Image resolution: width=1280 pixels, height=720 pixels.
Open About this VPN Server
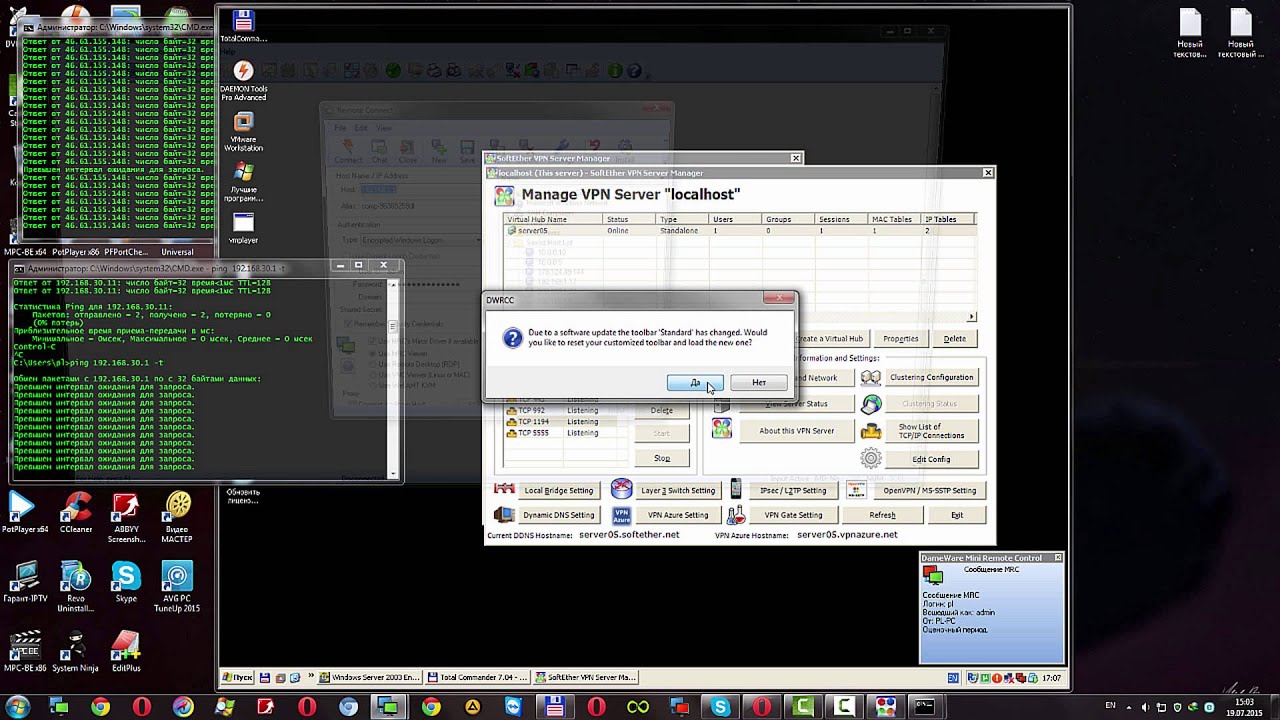click(796, 431)
